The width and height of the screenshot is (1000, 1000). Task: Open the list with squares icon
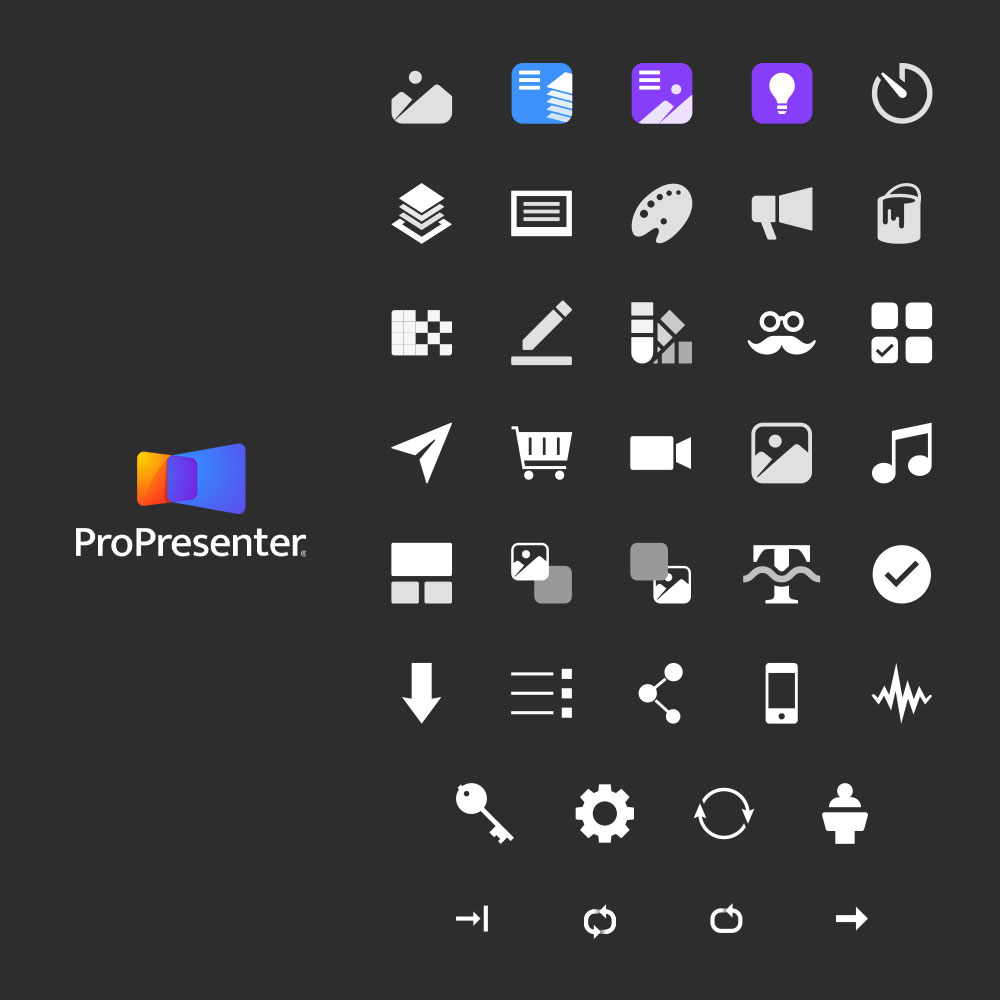tap(541, 693)
